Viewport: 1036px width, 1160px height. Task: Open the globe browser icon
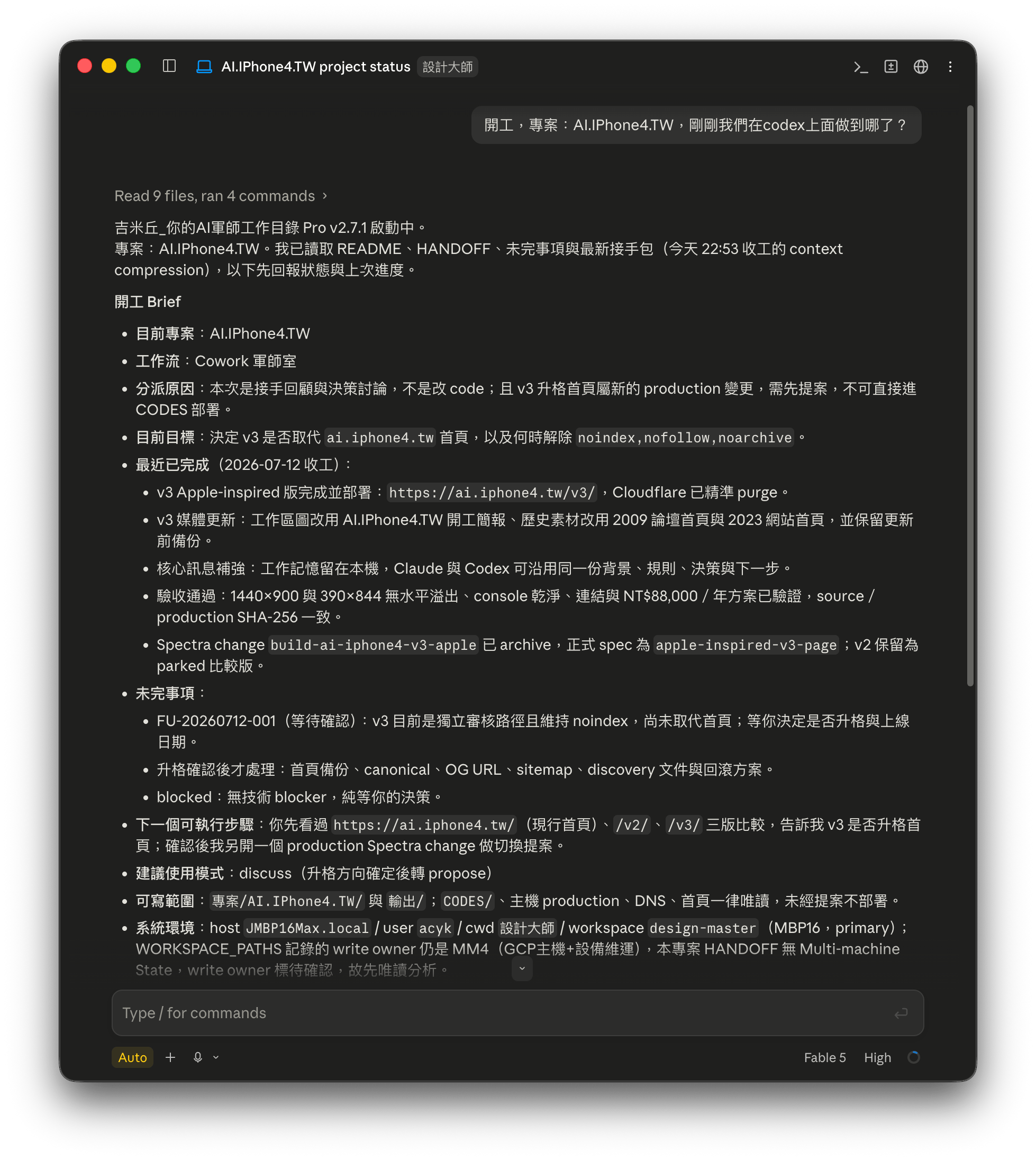921,67
